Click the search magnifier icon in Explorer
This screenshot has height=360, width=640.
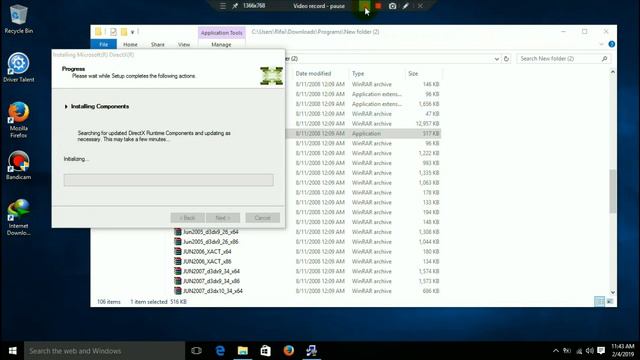pyautogui.click(x=604, y=59)
